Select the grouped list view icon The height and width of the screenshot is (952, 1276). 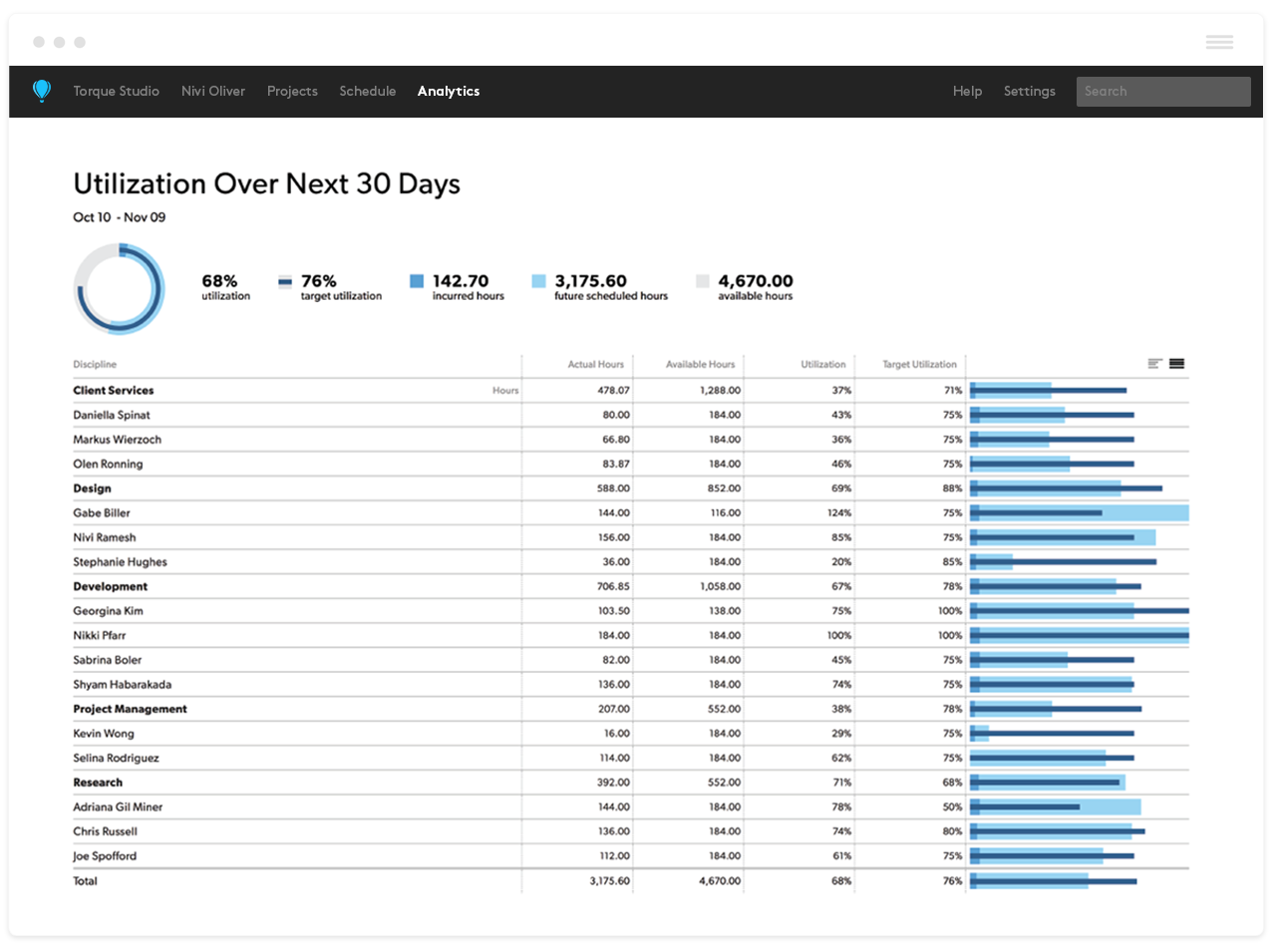click(1153, 365)
